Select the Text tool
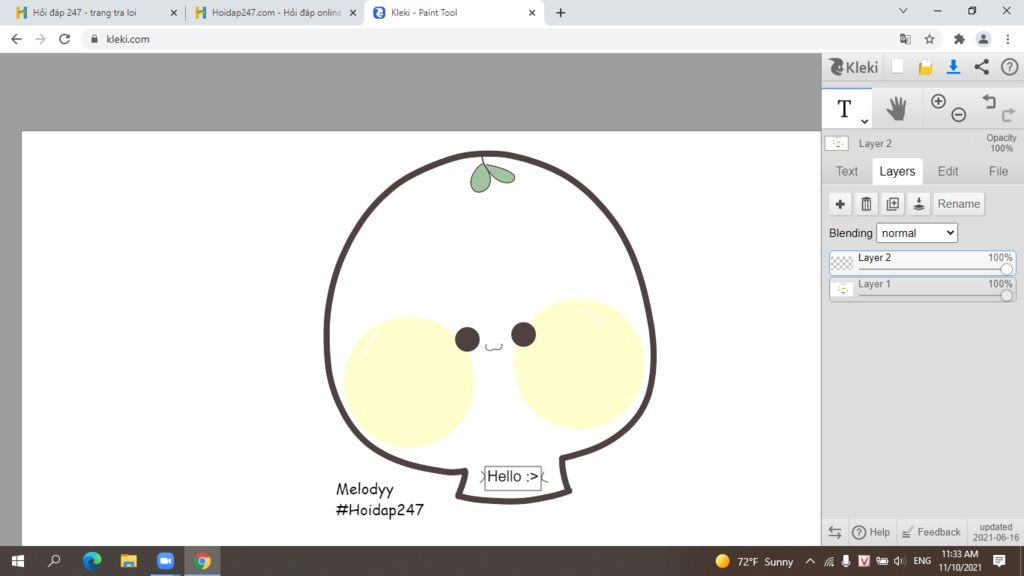The width and height of the screenshot is (1024, 576). coord(844,108)
